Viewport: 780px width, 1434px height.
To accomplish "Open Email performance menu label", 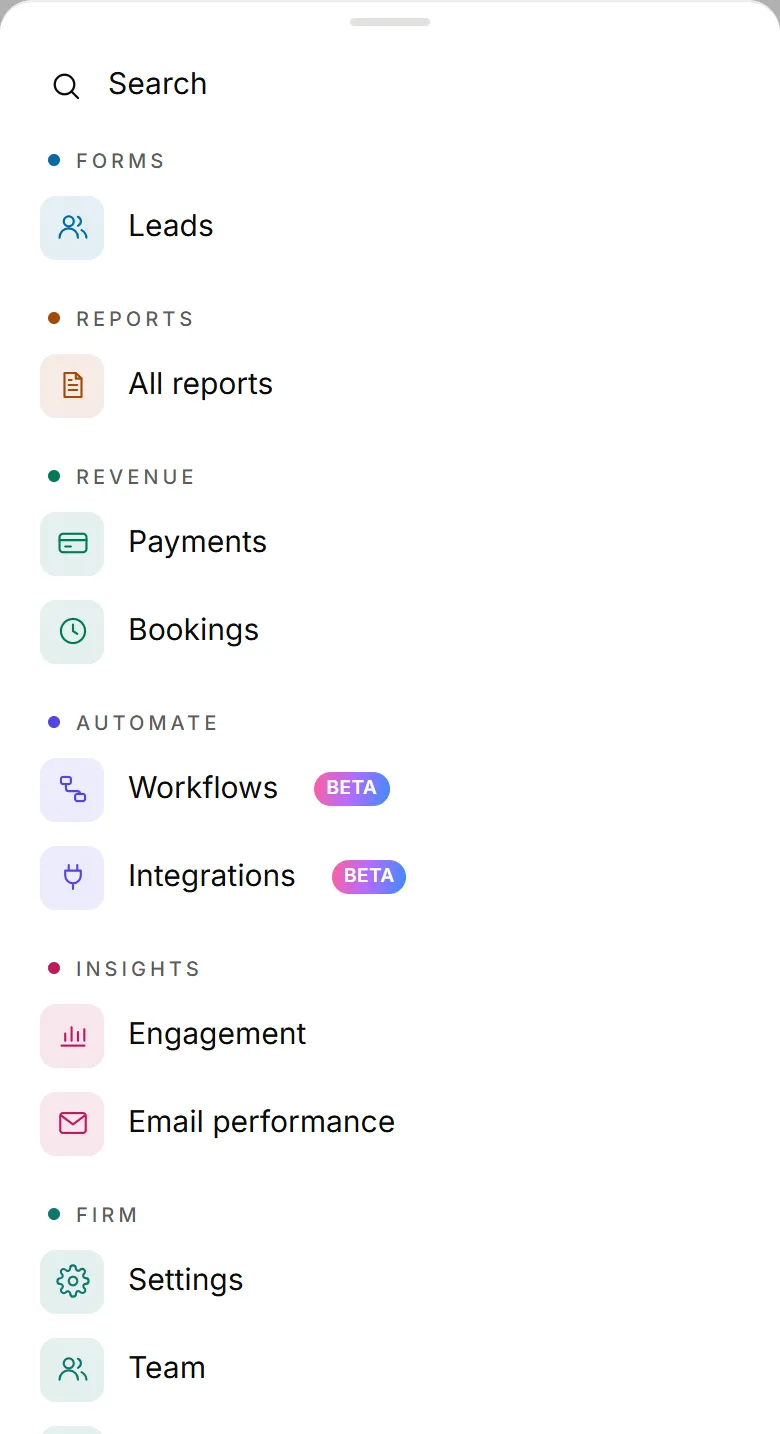I will (262, 1122).
